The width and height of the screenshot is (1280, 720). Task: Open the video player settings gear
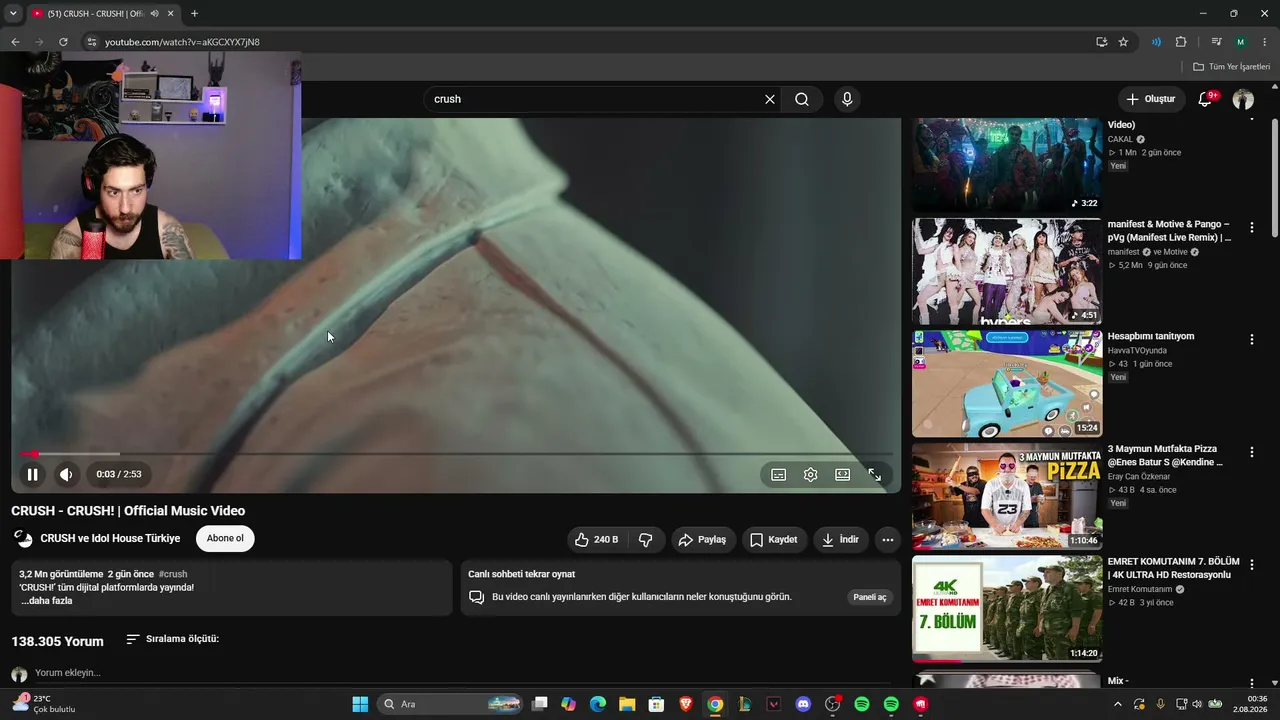click(x=811, y=475)
